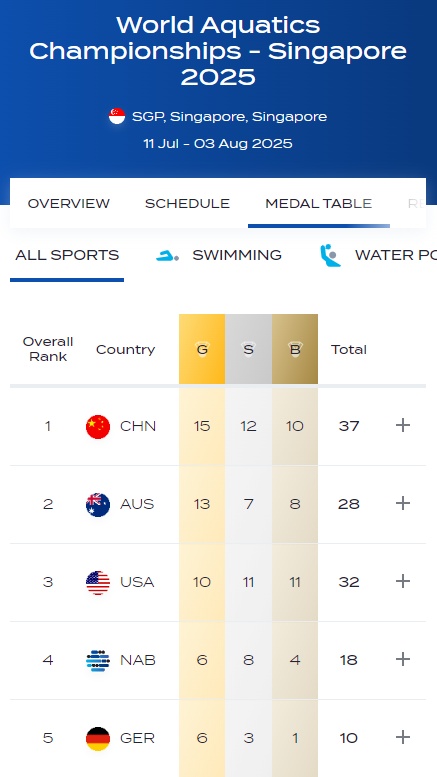Select the MEDAL TABLE tab

click(319, 203)
